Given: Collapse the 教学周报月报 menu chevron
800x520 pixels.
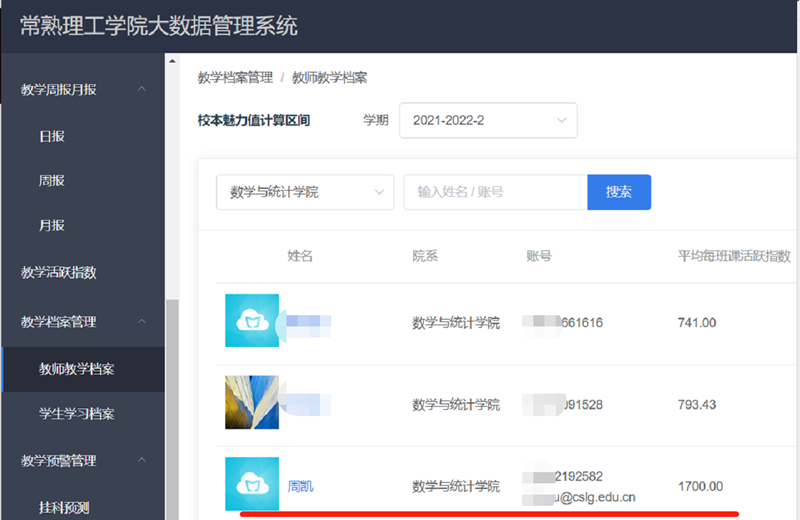Looking at the screenshot, I should pyautogui.click(x=142, y=89).
